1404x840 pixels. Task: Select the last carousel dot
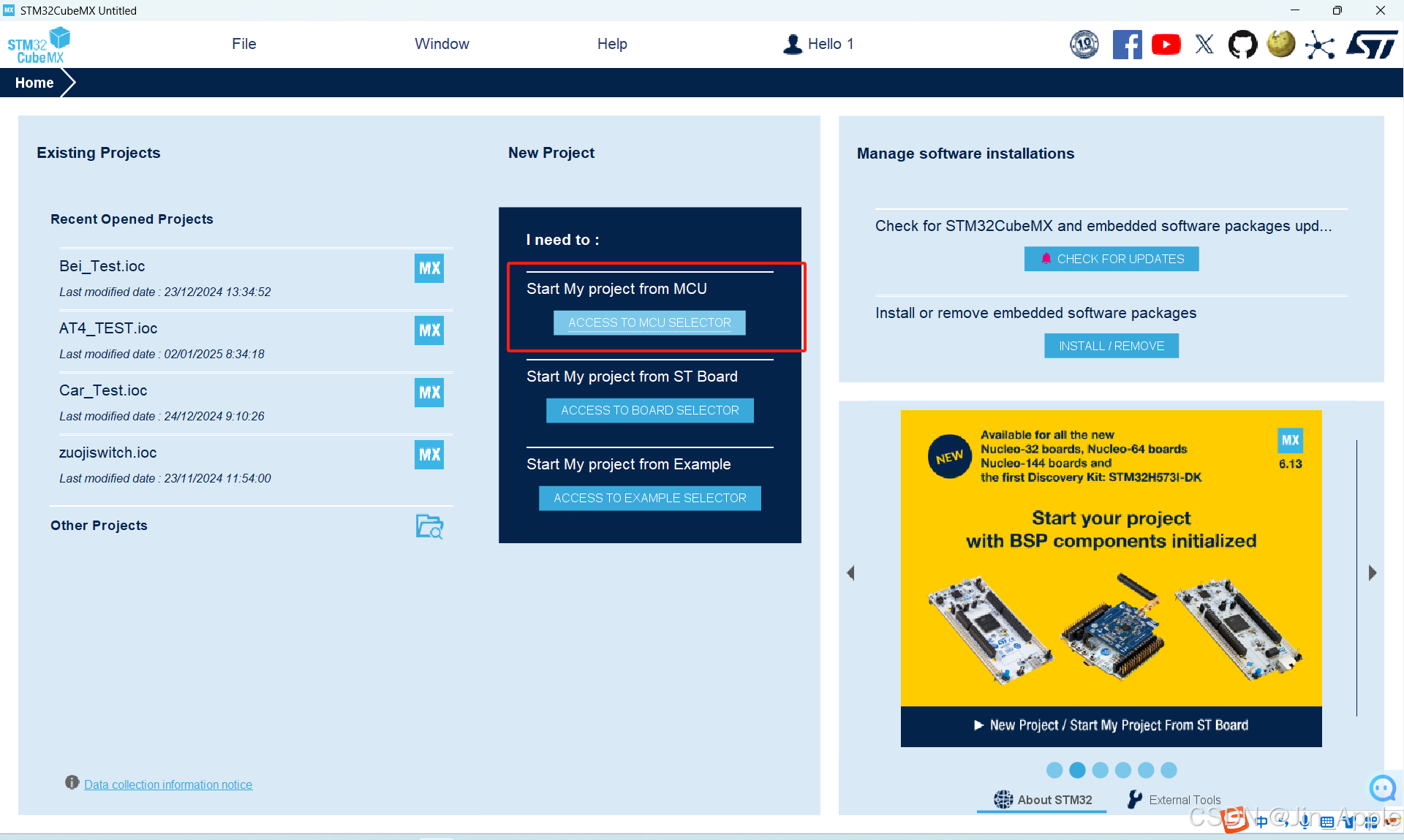1169,770
